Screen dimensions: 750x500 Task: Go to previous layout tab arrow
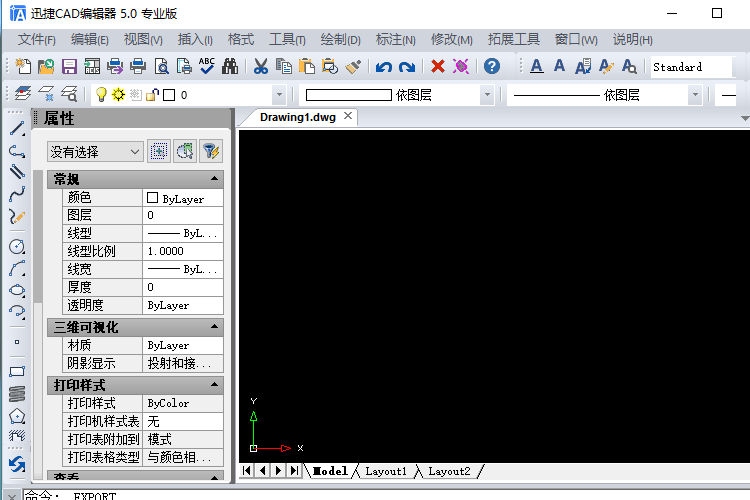(x=263, y=470)
